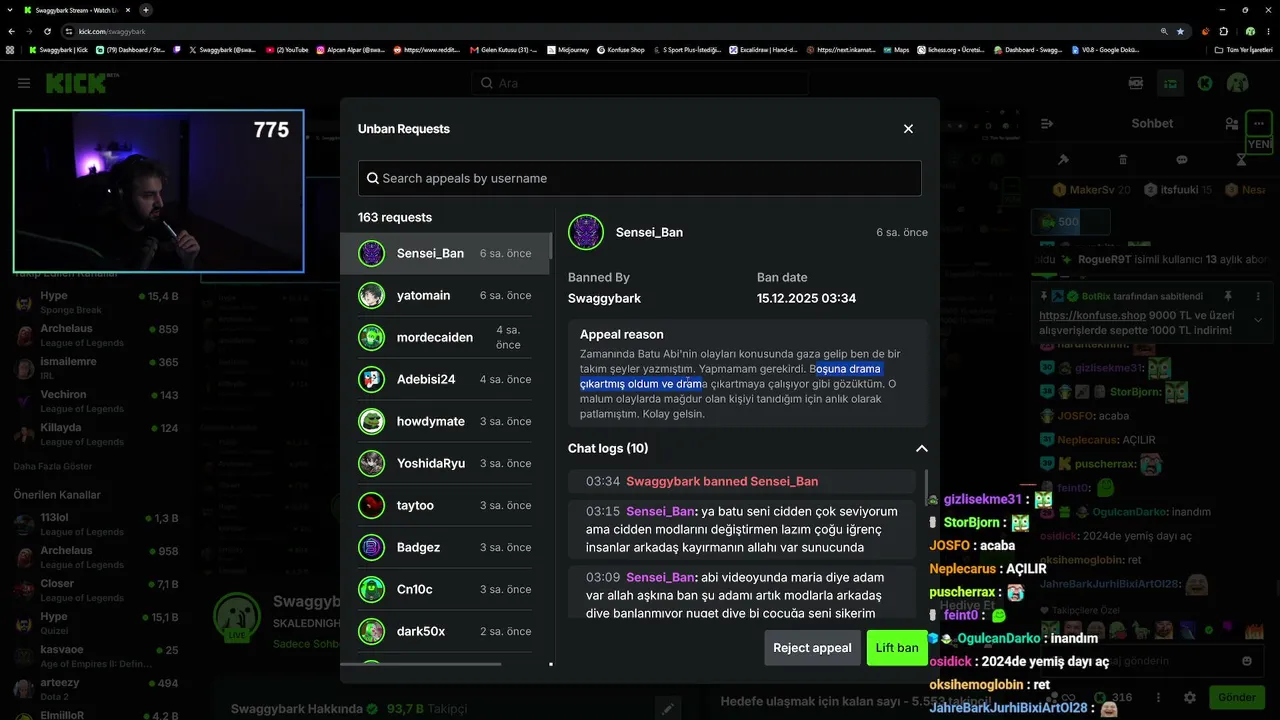Open taytoo's unban request
Viewport: 1280px width, 720px height.
[445, 506]
